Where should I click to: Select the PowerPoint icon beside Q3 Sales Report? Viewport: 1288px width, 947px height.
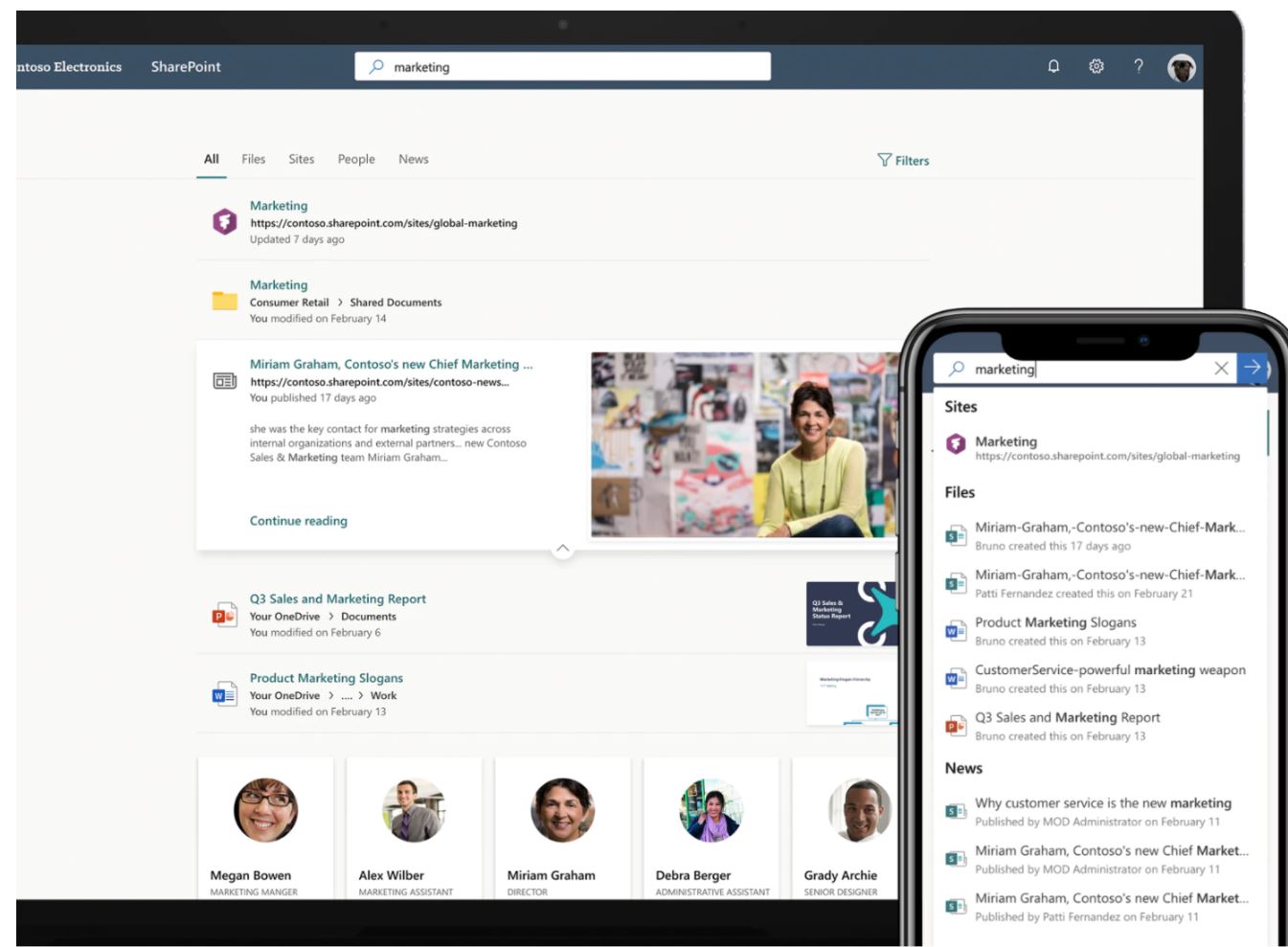(x=223, y=617)
